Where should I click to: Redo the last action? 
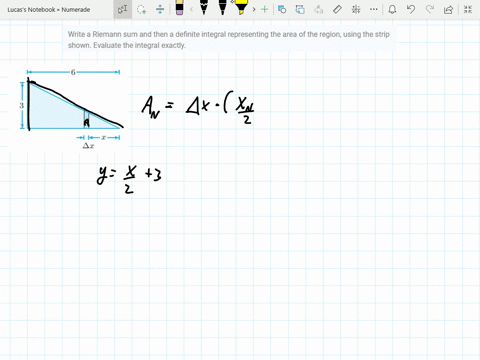(x=430, y=9)
